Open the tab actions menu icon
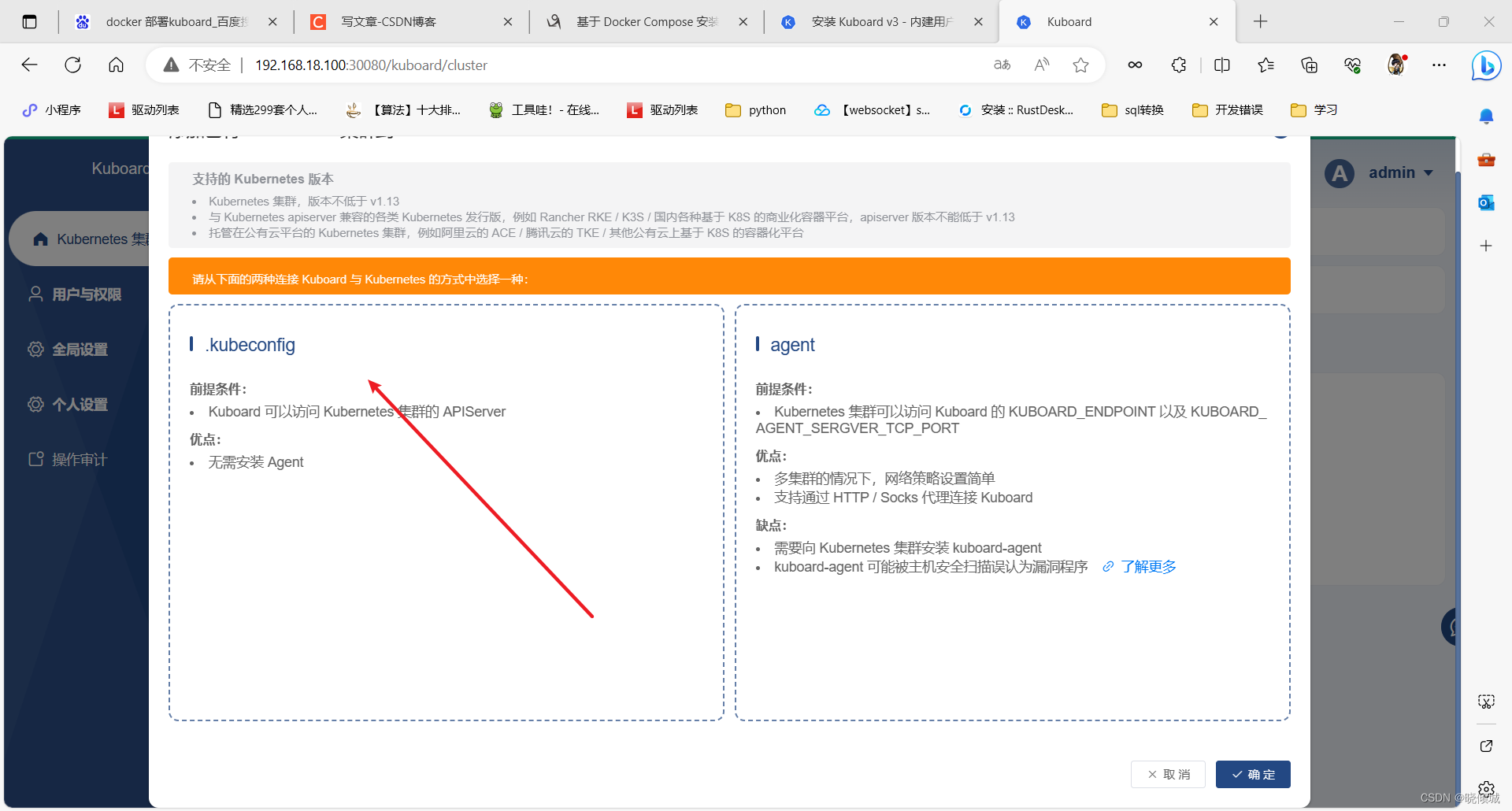 [x=29, y=22]
